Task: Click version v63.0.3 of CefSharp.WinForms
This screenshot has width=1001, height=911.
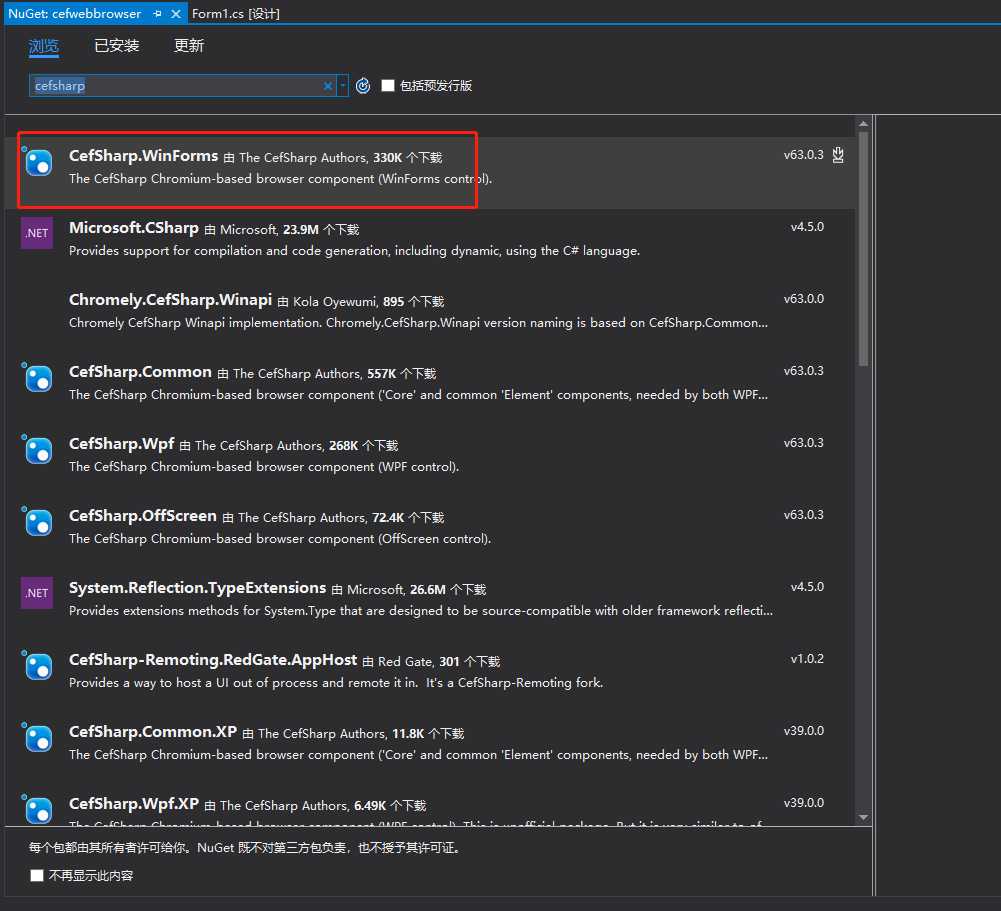Action: click(803, 155)
